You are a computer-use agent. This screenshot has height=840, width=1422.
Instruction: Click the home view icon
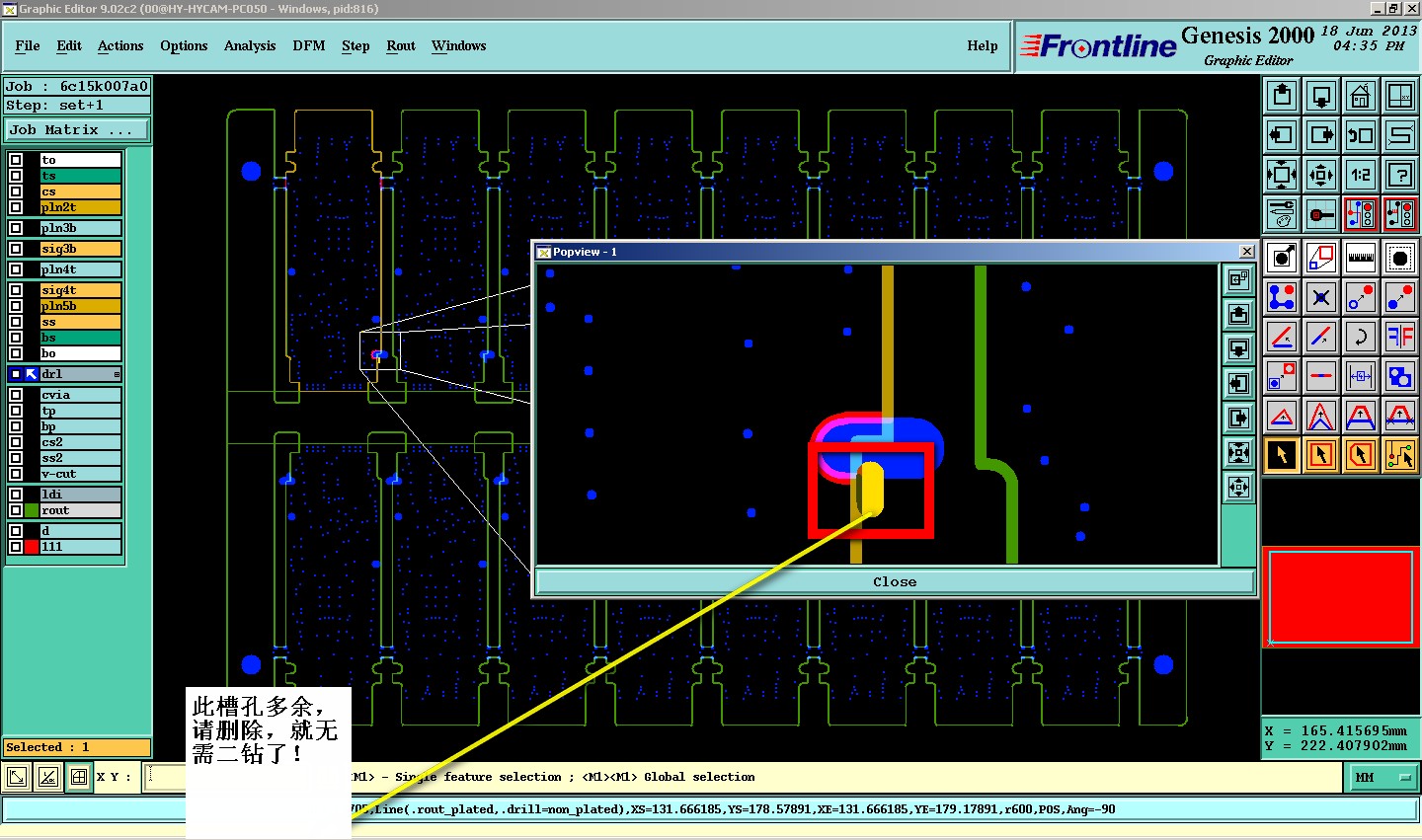1361,96
